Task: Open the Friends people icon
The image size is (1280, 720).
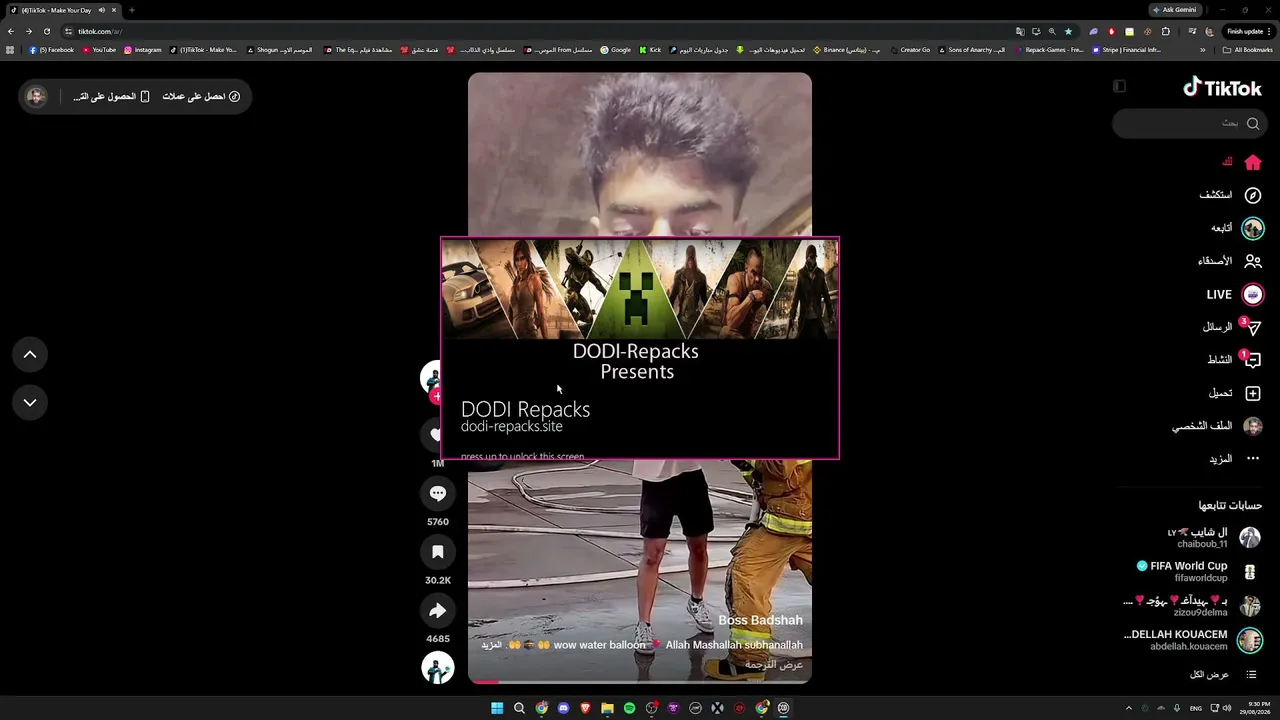Action: tap(1253, 261)
